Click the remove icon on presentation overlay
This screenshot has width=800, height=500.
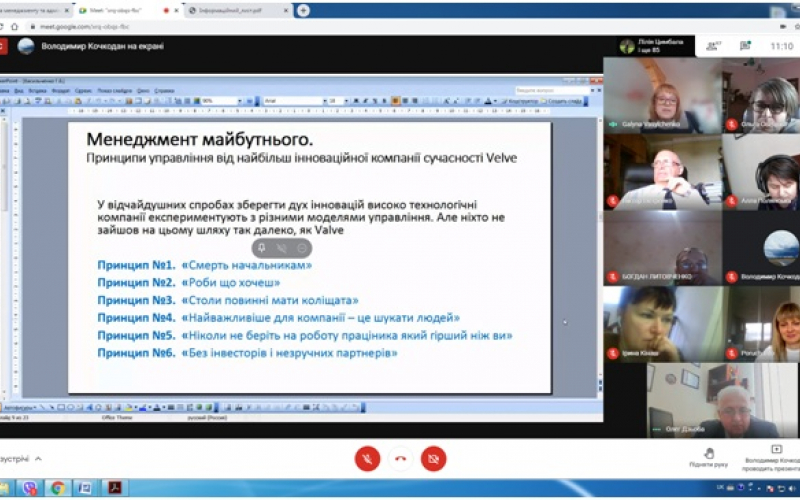302,248
